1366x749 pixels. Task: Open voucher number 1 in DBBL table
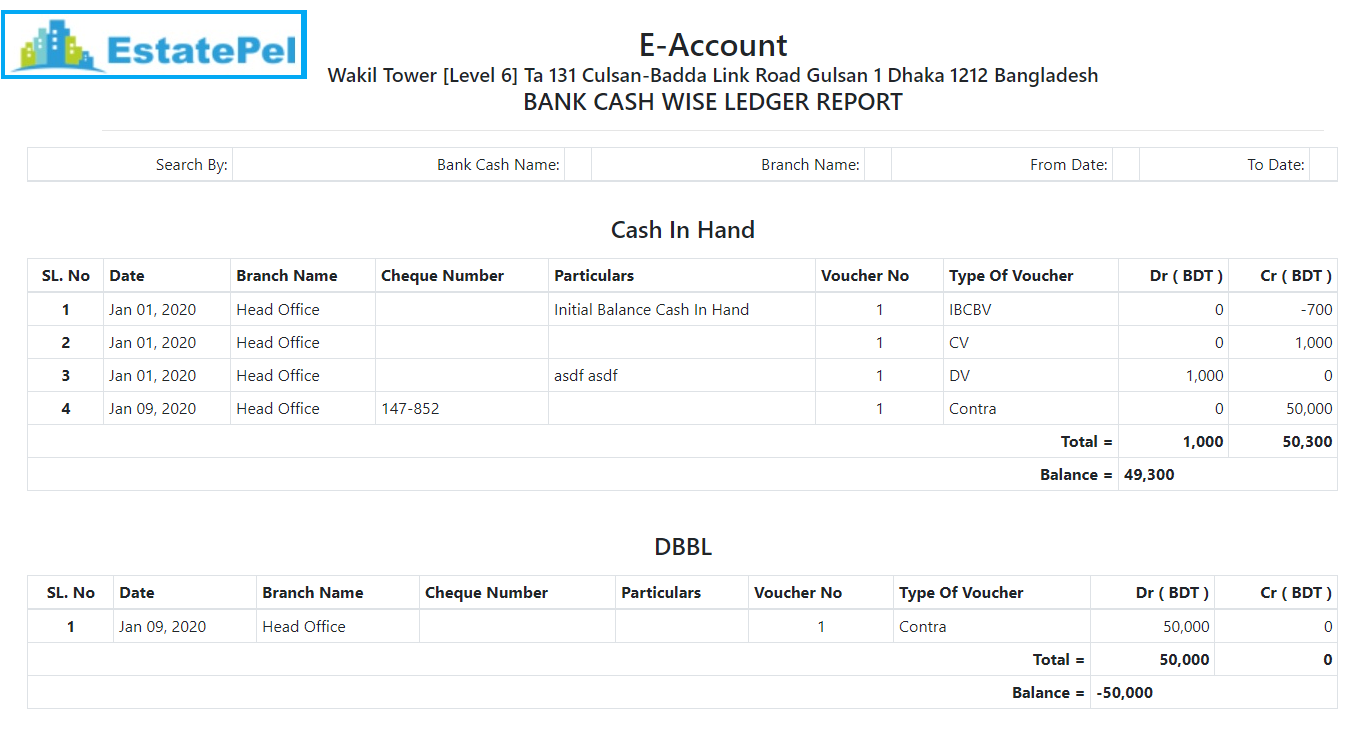(x=821, y=627)
